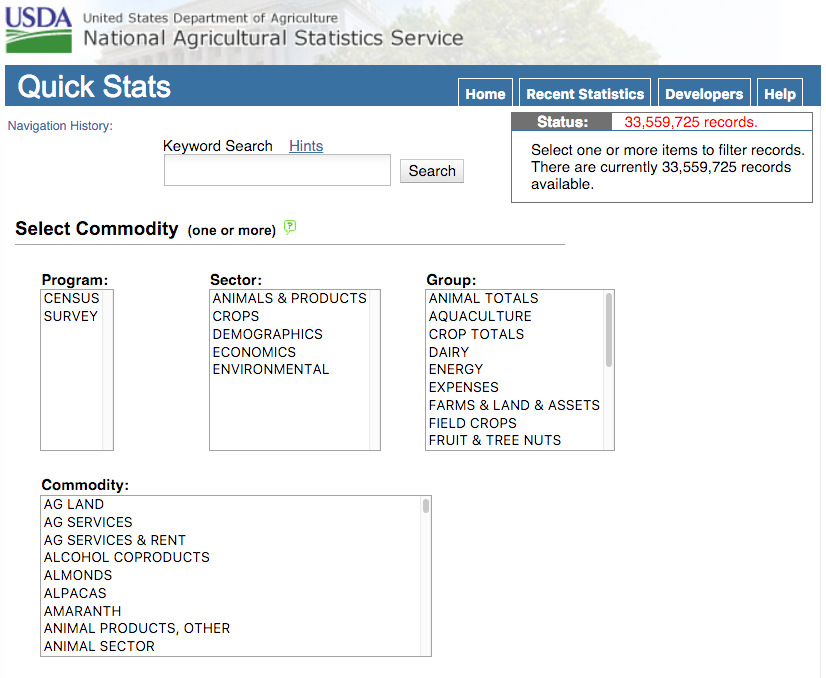The image size is (826, 678).
Task: Select DAIRY group
Action: [515, 352]
